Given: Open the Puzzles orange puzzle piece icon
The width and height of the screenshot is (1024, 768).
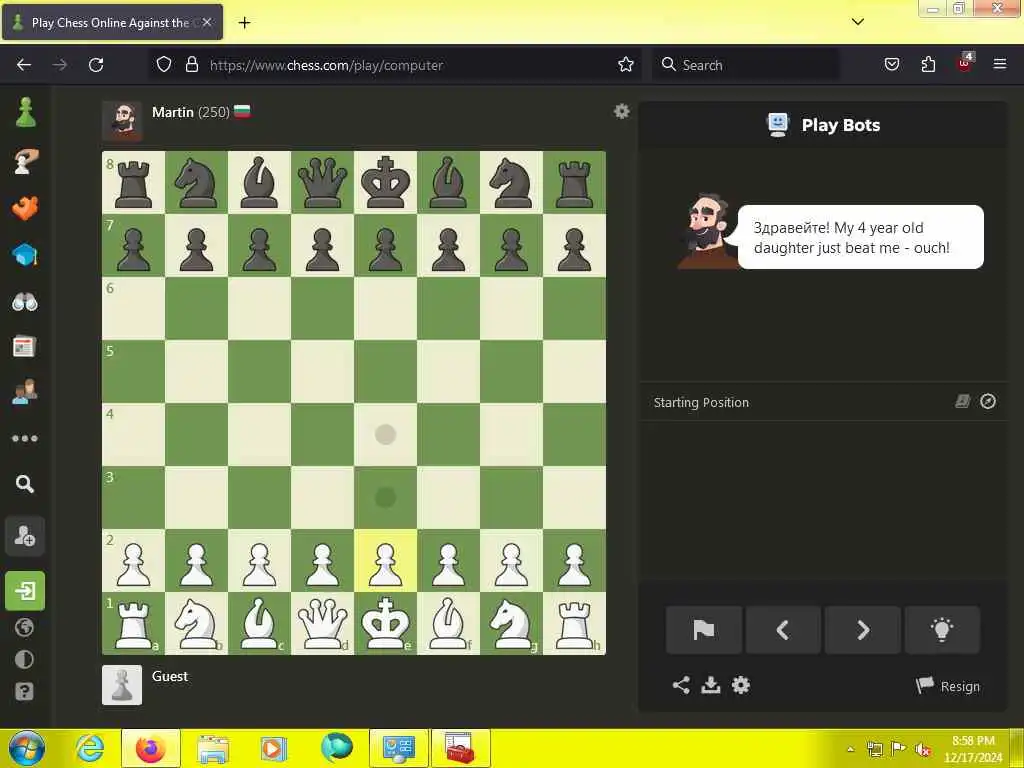Looking at the screenshot, I should click(x=25, y=208).
